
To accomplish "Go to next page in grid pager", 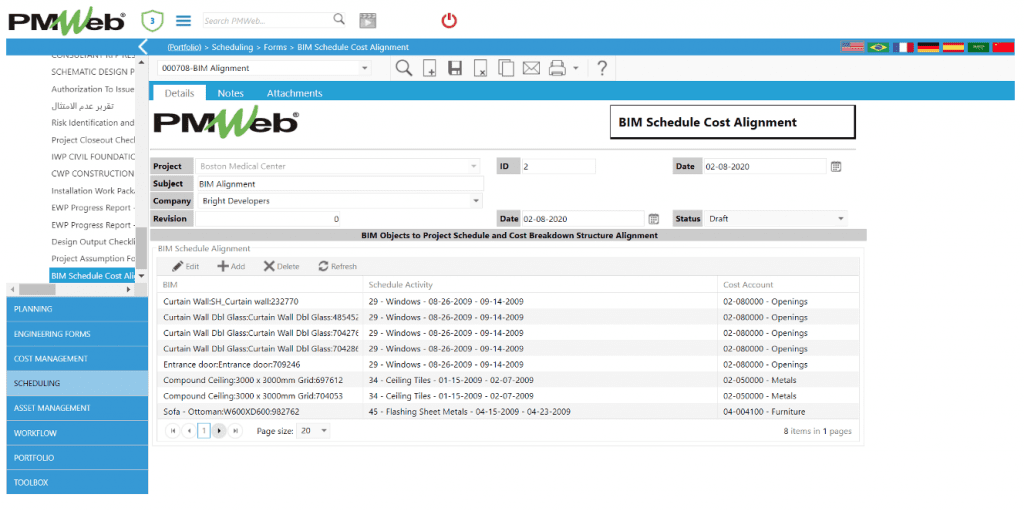I will 219,431.
